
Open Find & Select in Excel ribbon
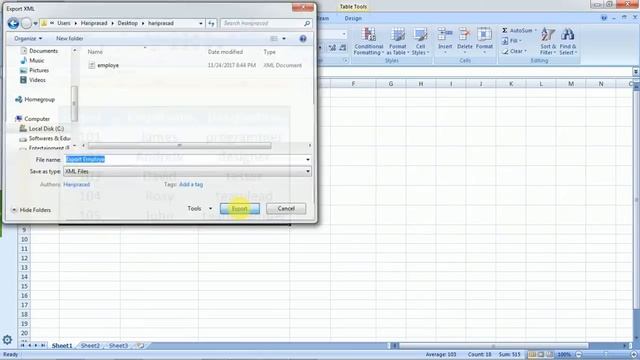tap(568, 41)
